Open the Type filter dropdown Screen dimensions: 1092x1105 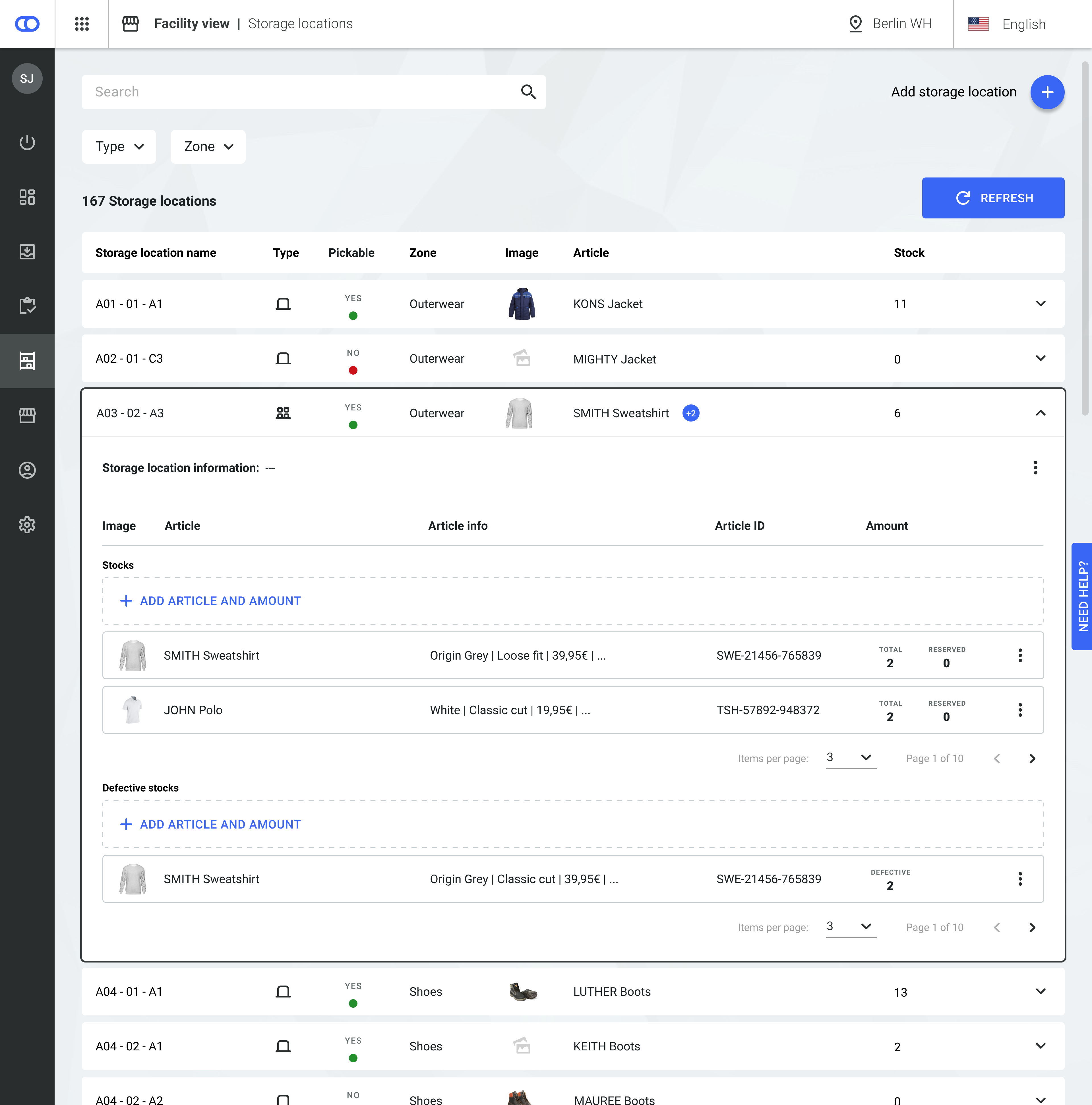coord(119,146)
